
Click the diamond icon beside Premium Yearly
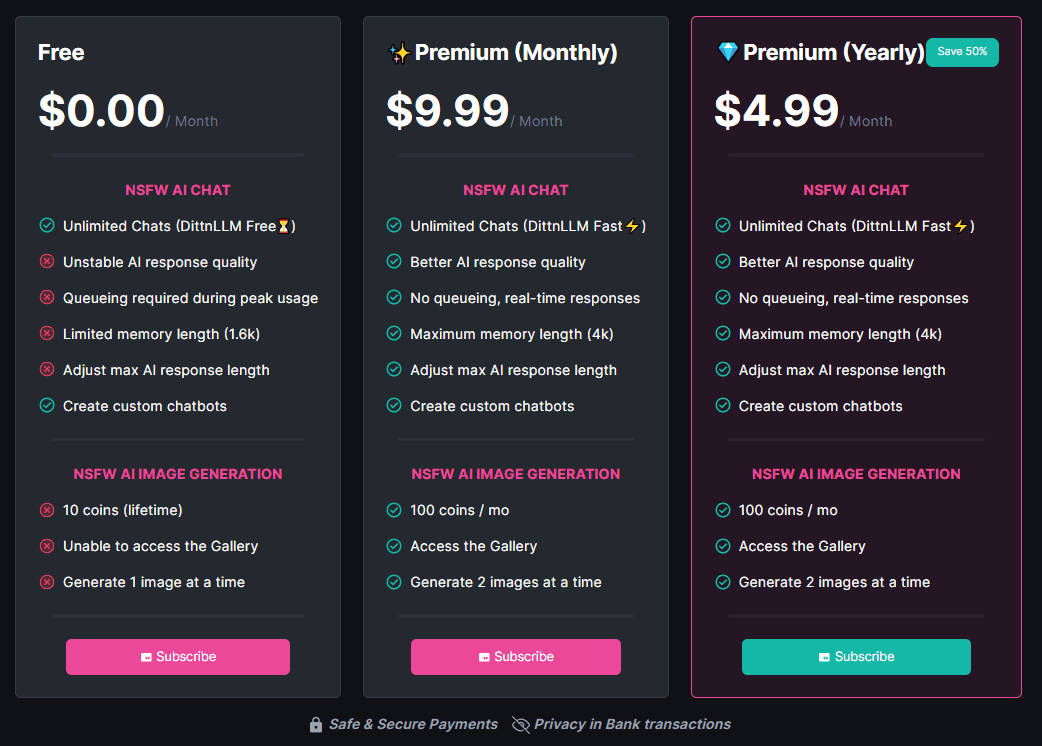coord(728,52)
